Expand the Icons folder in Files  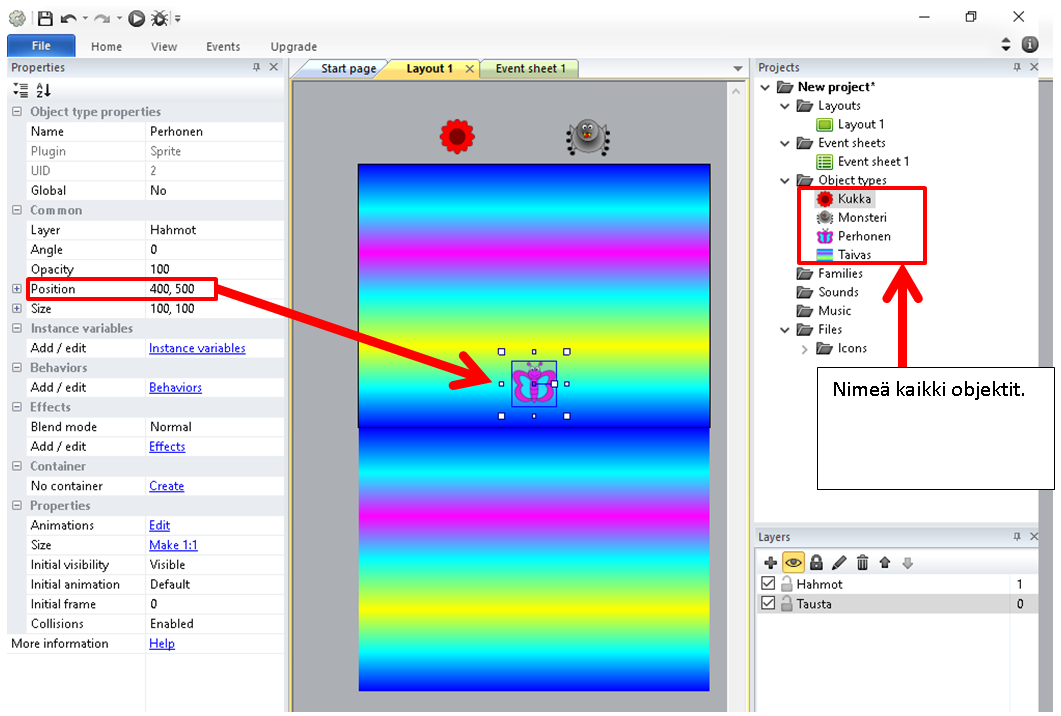pos(805,349)
